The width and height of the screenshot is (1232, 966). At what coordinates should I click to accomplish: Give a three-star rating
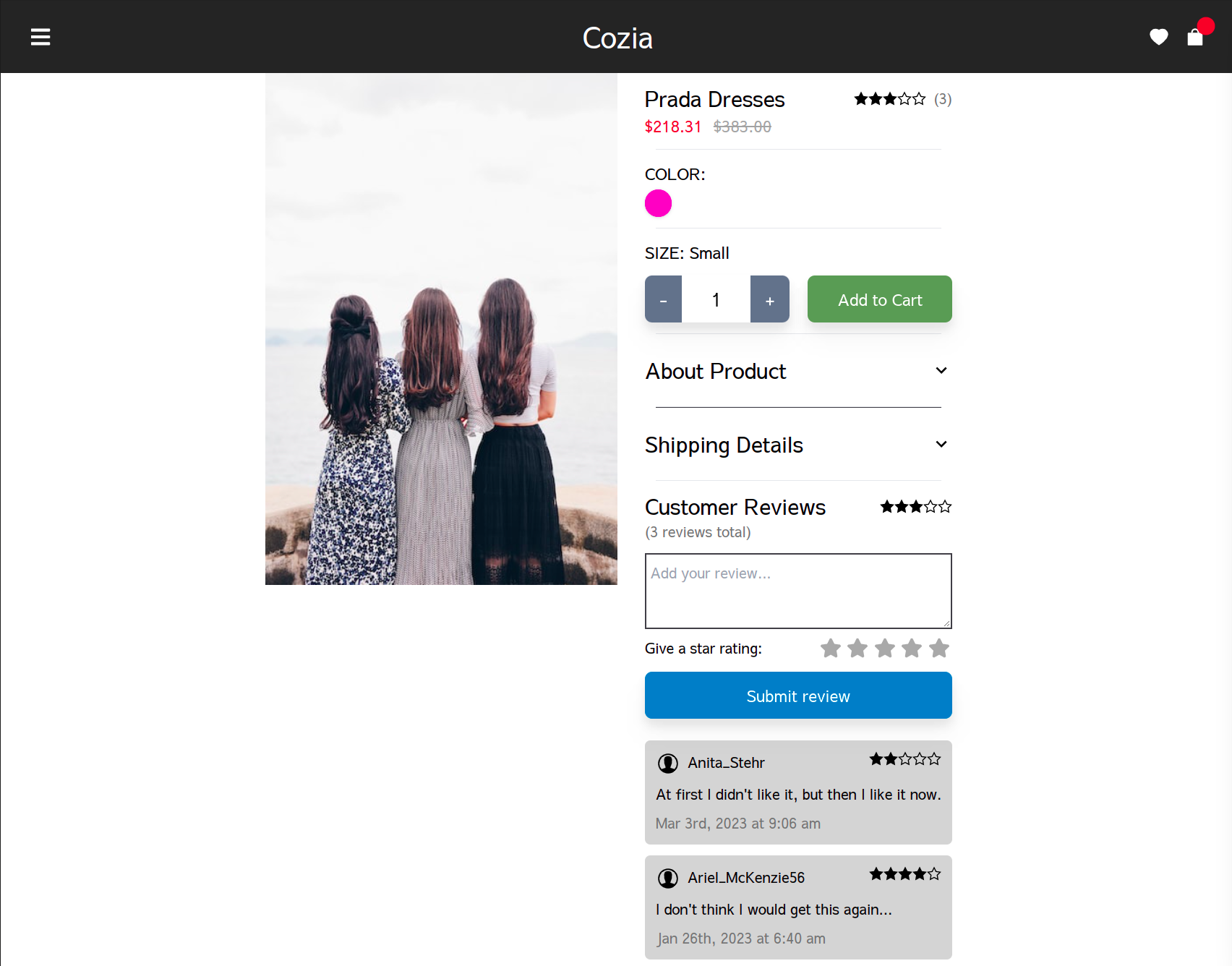885,648
